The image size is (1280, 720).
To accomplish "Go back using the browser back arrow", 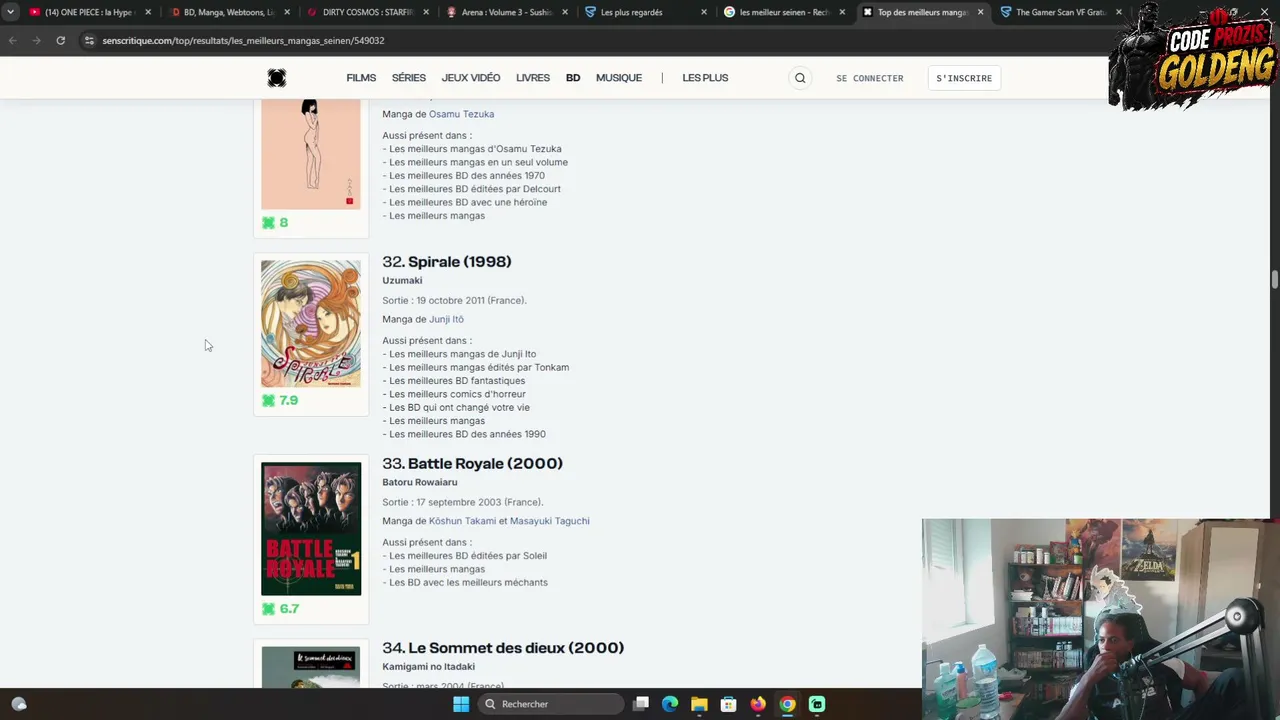I will click(12, 41).
